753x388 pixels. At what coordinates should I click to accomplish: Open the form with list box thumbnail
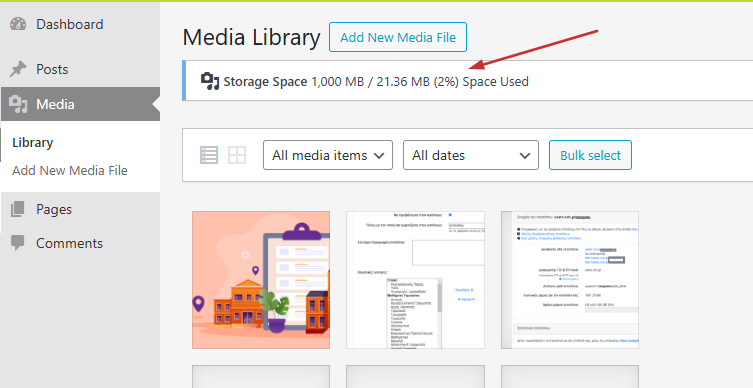415,280
